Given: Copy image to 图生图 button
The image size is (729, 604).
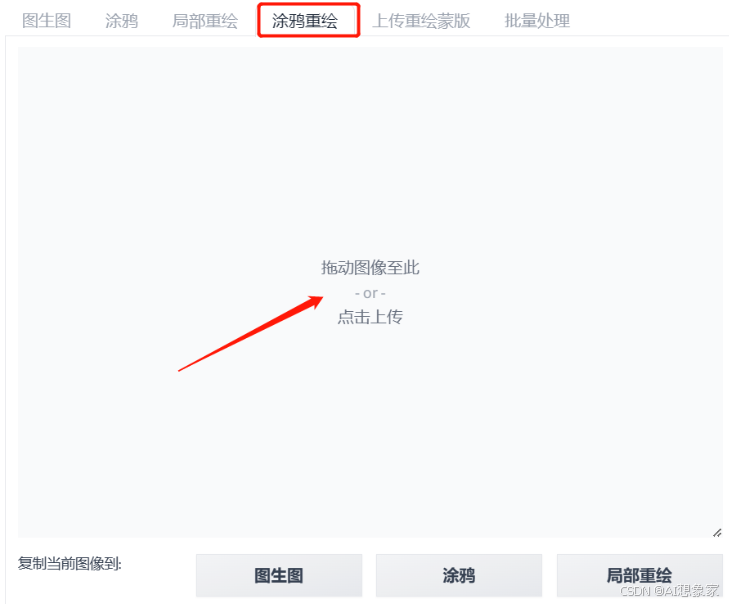Looking at the screenshot, I should pos(279,575).
